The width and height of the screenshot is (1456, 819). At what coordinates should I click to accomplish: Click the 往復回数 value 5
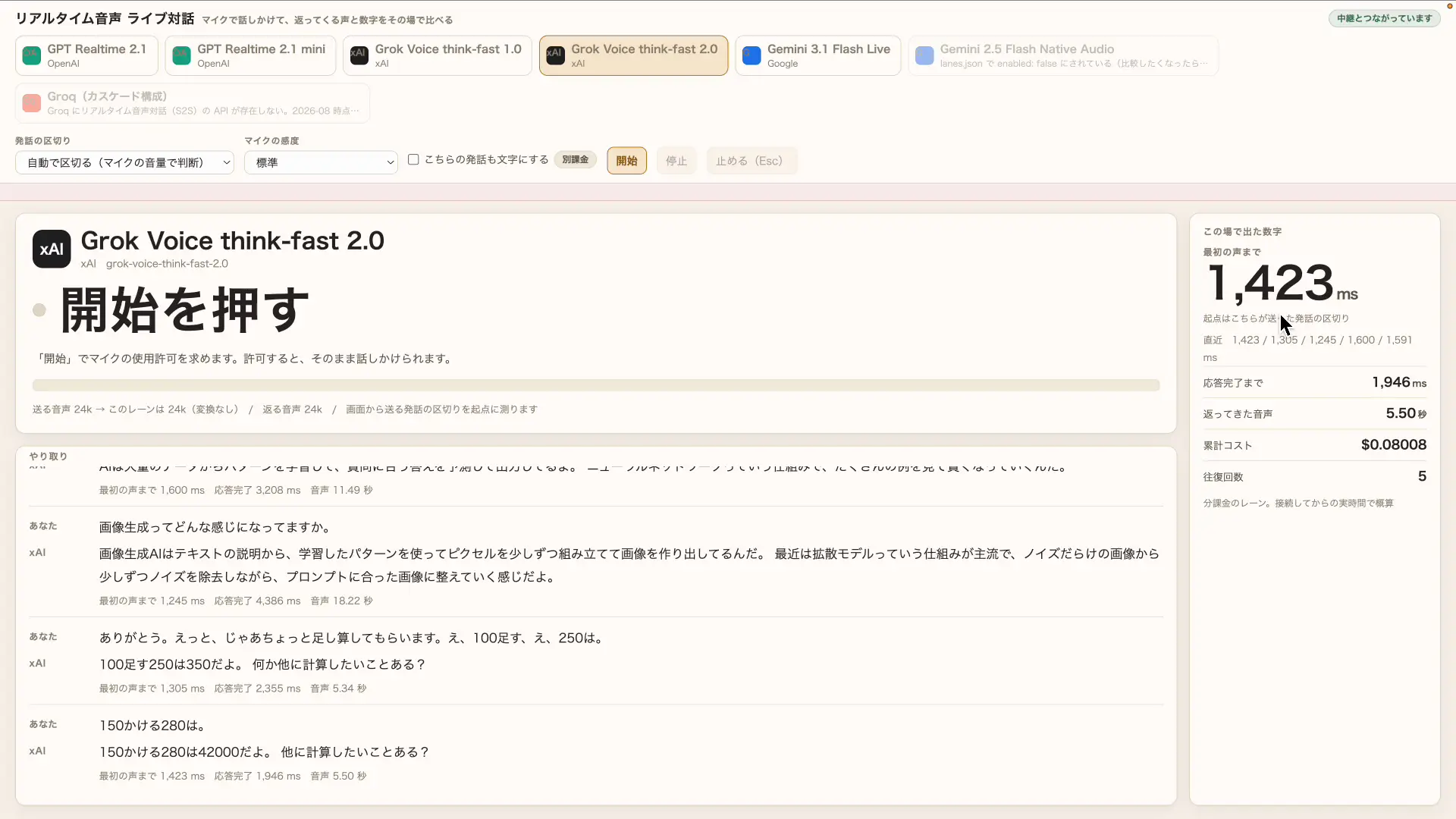[1422, 476]
